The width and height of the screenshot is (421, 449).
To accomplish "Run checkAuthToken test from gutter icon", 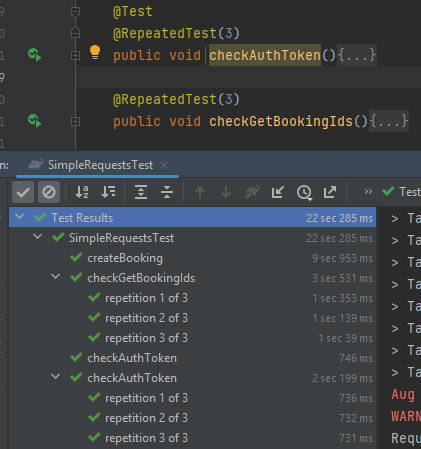I will 35,55.
